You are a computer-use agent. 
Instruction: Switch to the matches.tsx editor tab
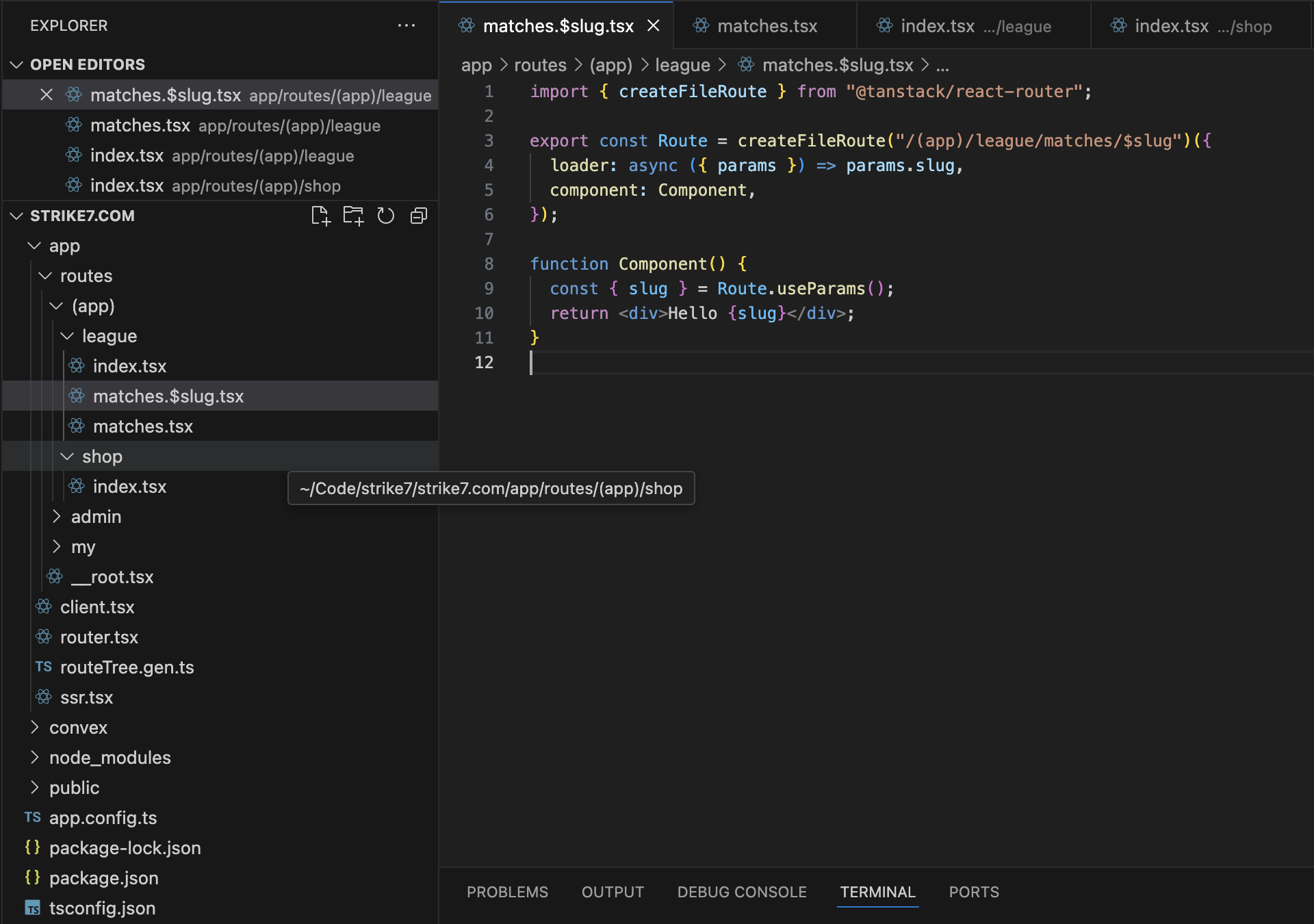765,26
